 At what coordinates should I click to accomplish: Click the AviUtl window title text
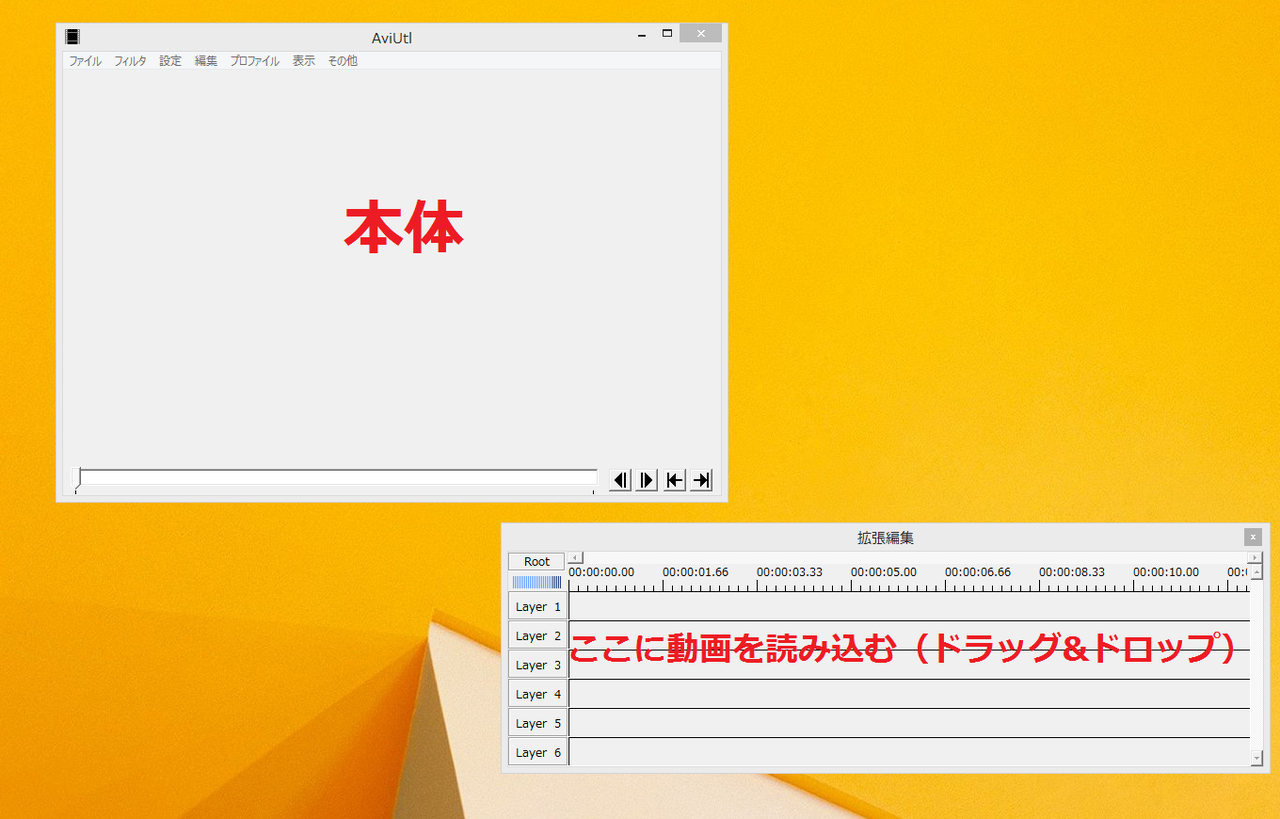pyautogui.click(x=392, y=38)
